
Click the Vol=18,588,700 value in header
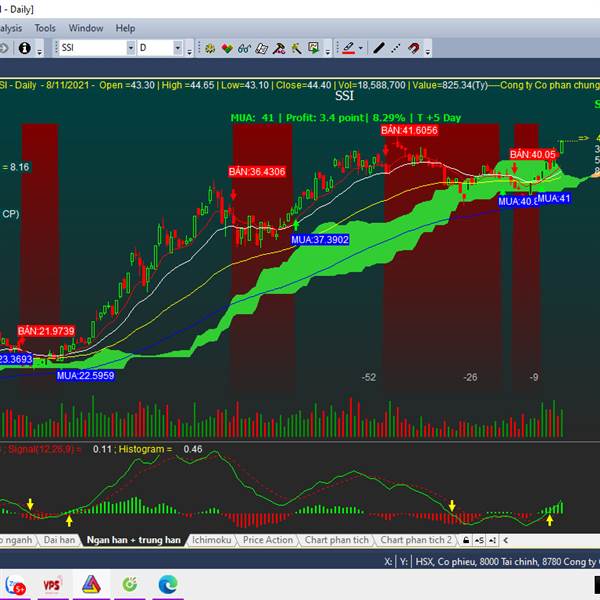tap(372, 85)
